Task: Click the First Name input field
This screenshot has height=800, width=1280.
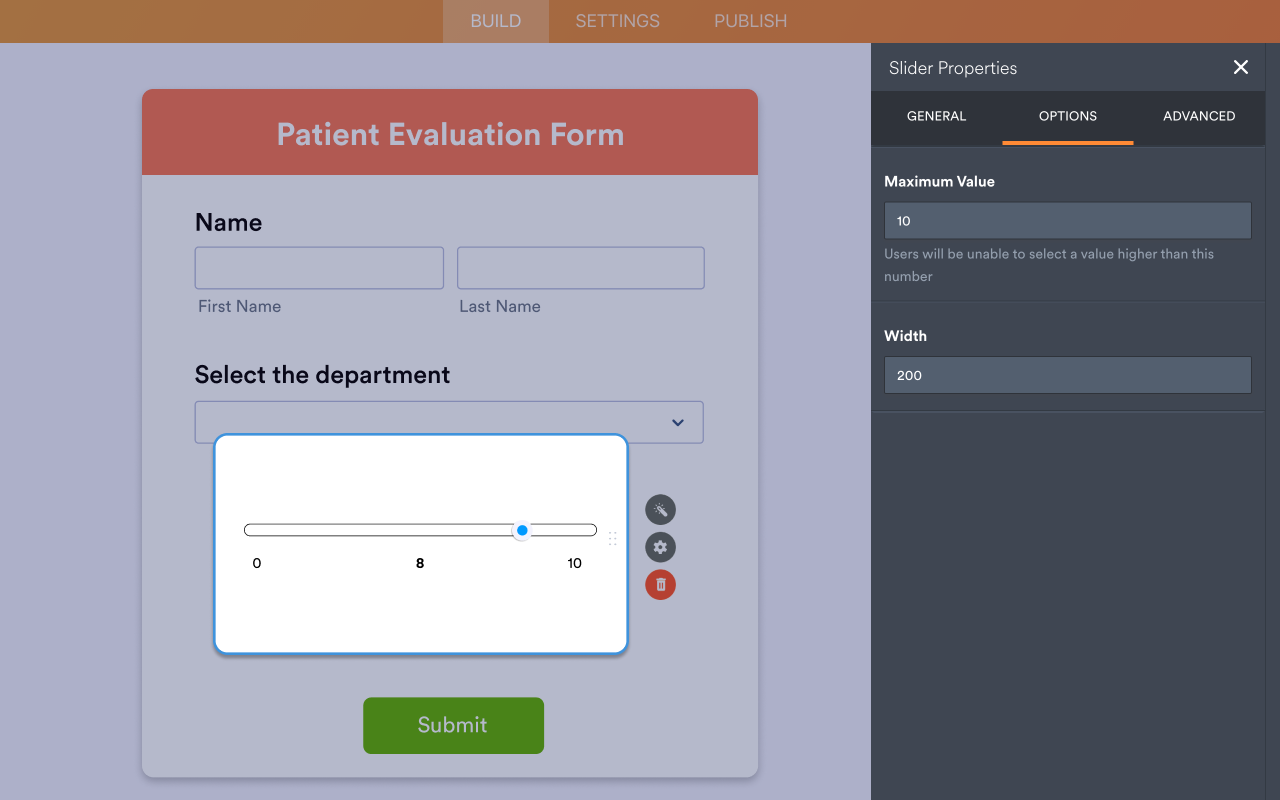Action: (318, 267)
